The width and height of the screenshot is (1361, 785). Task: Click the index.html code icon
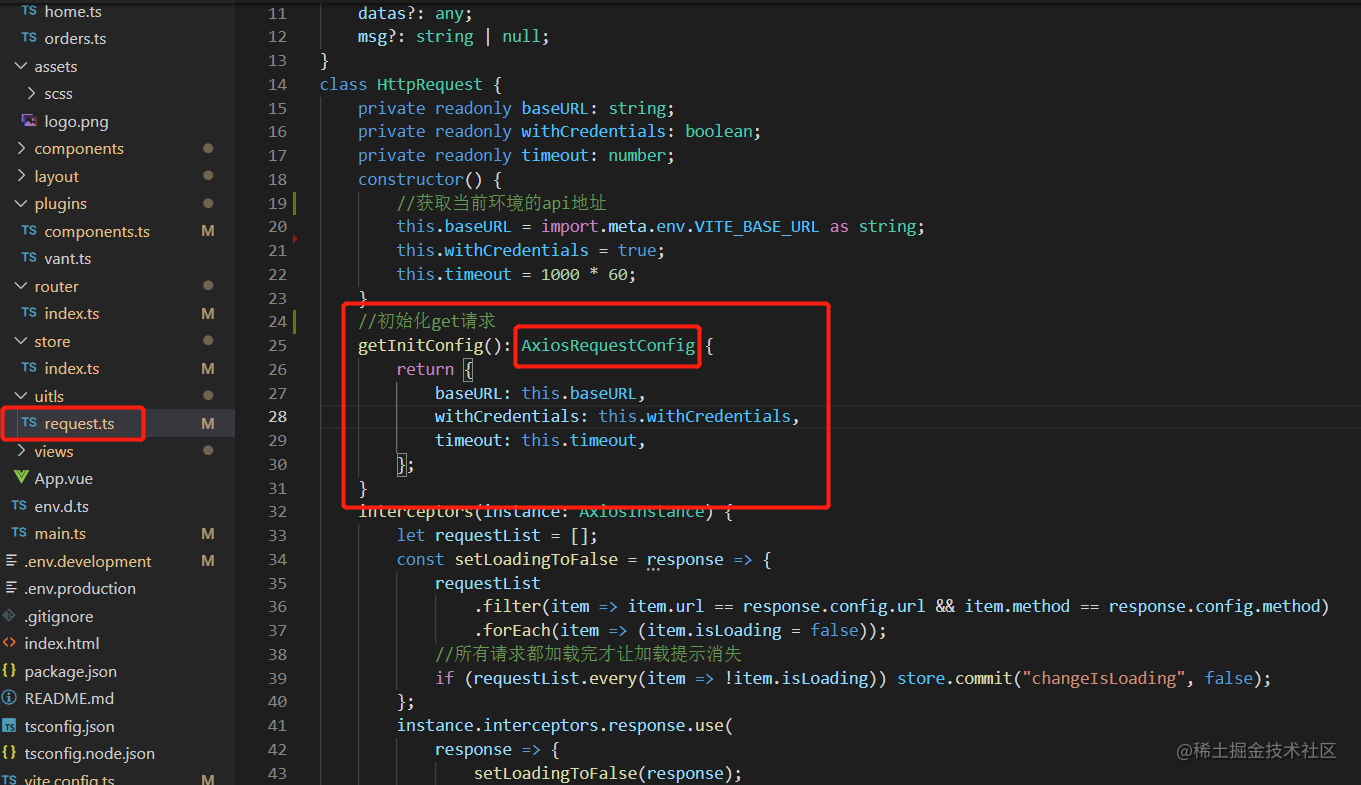pyautogui.click(x=10, y=643)
